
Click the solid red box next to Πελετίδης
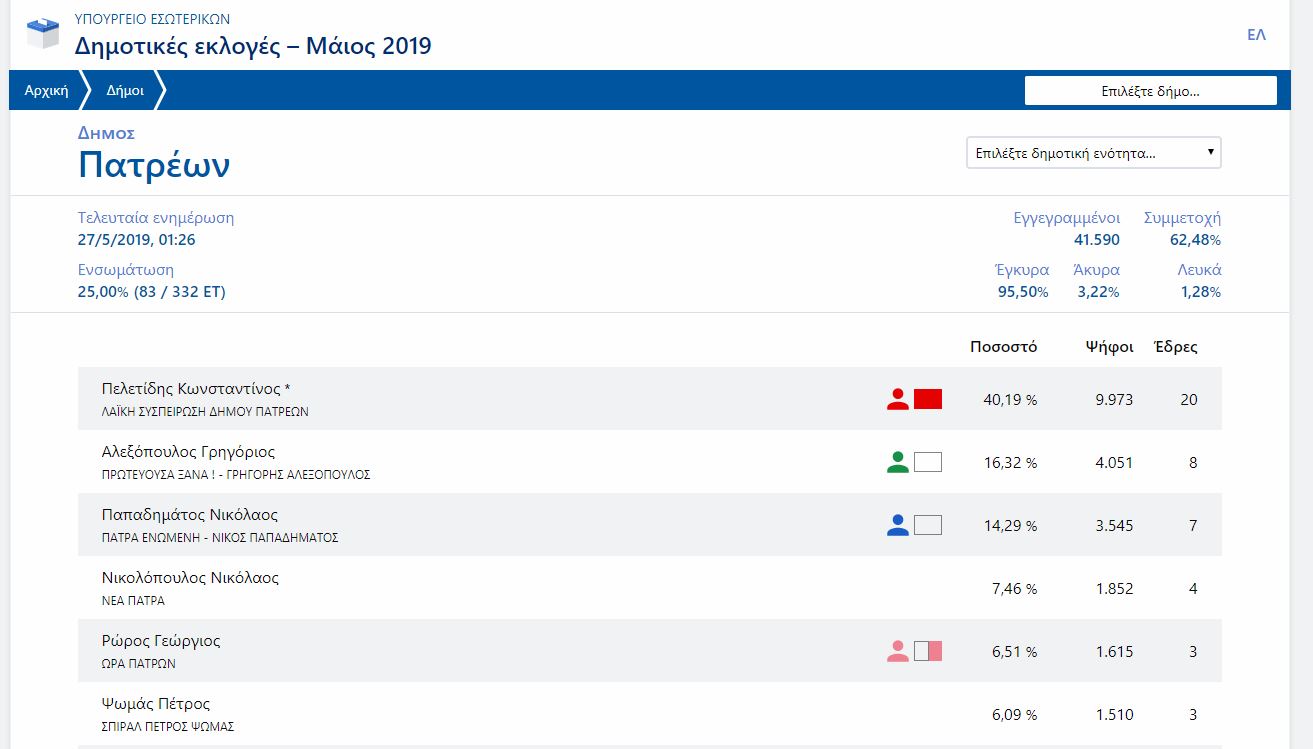point(928,399)
